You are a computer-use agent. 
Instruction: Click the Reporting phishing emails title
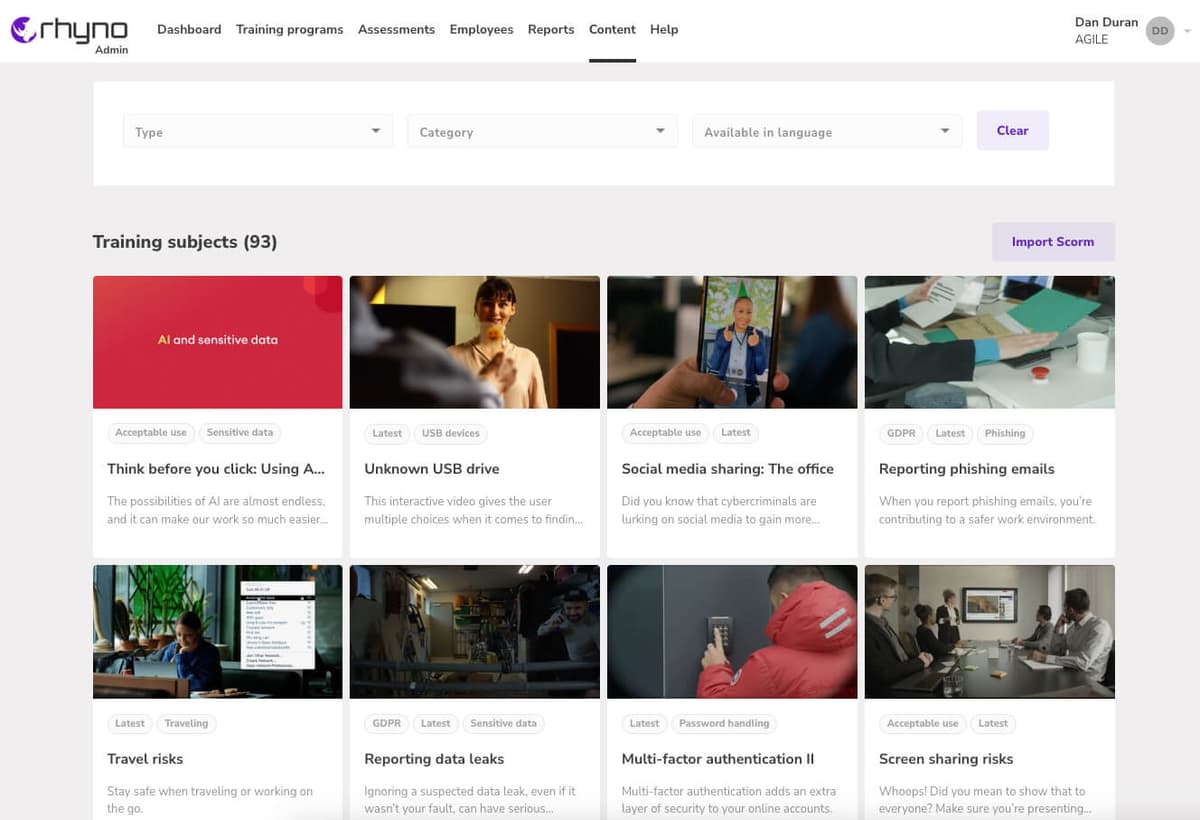click(966, 469)
